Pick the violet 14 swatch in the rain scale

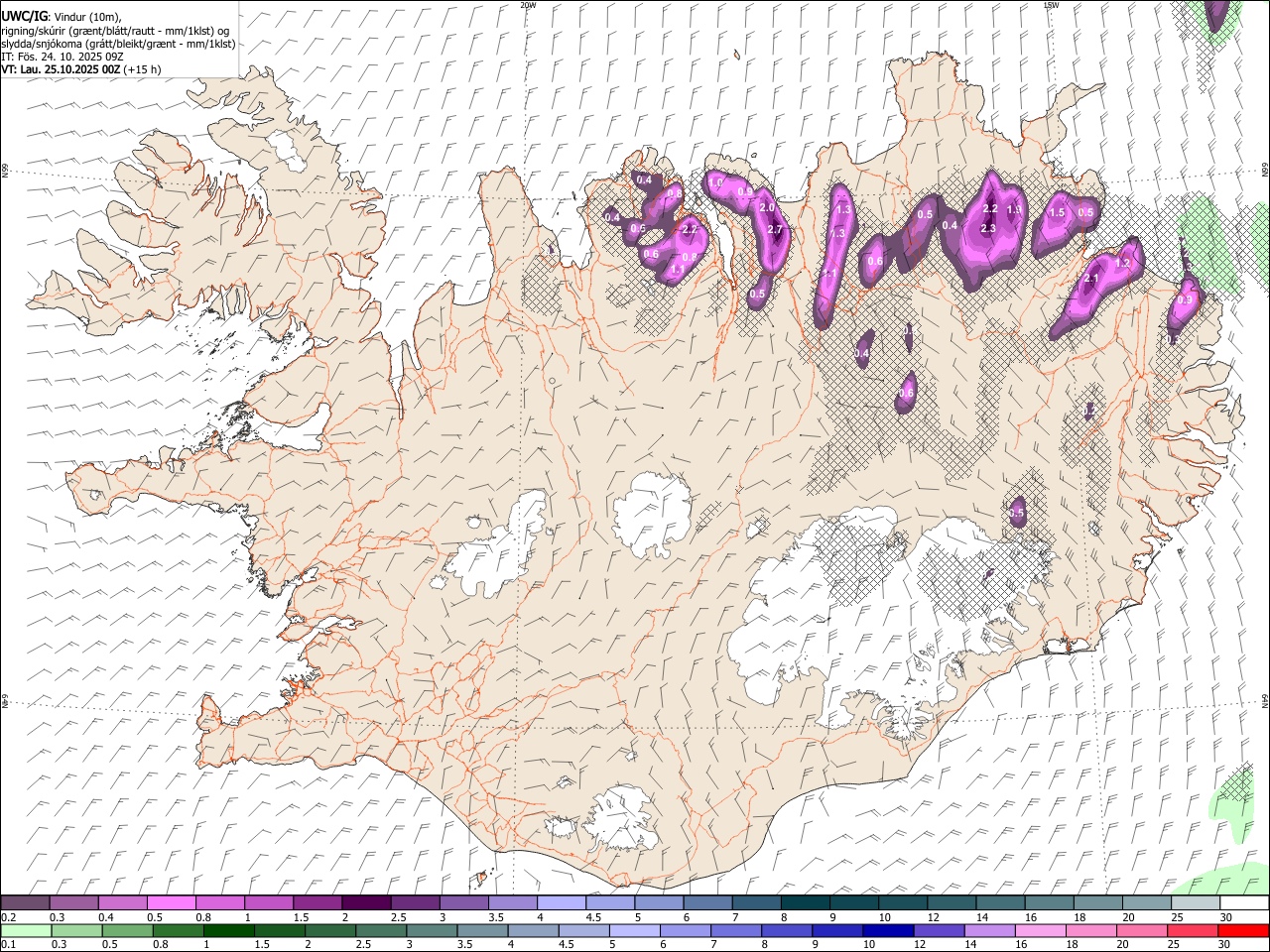pyautogui.click(x=989, y=931)
